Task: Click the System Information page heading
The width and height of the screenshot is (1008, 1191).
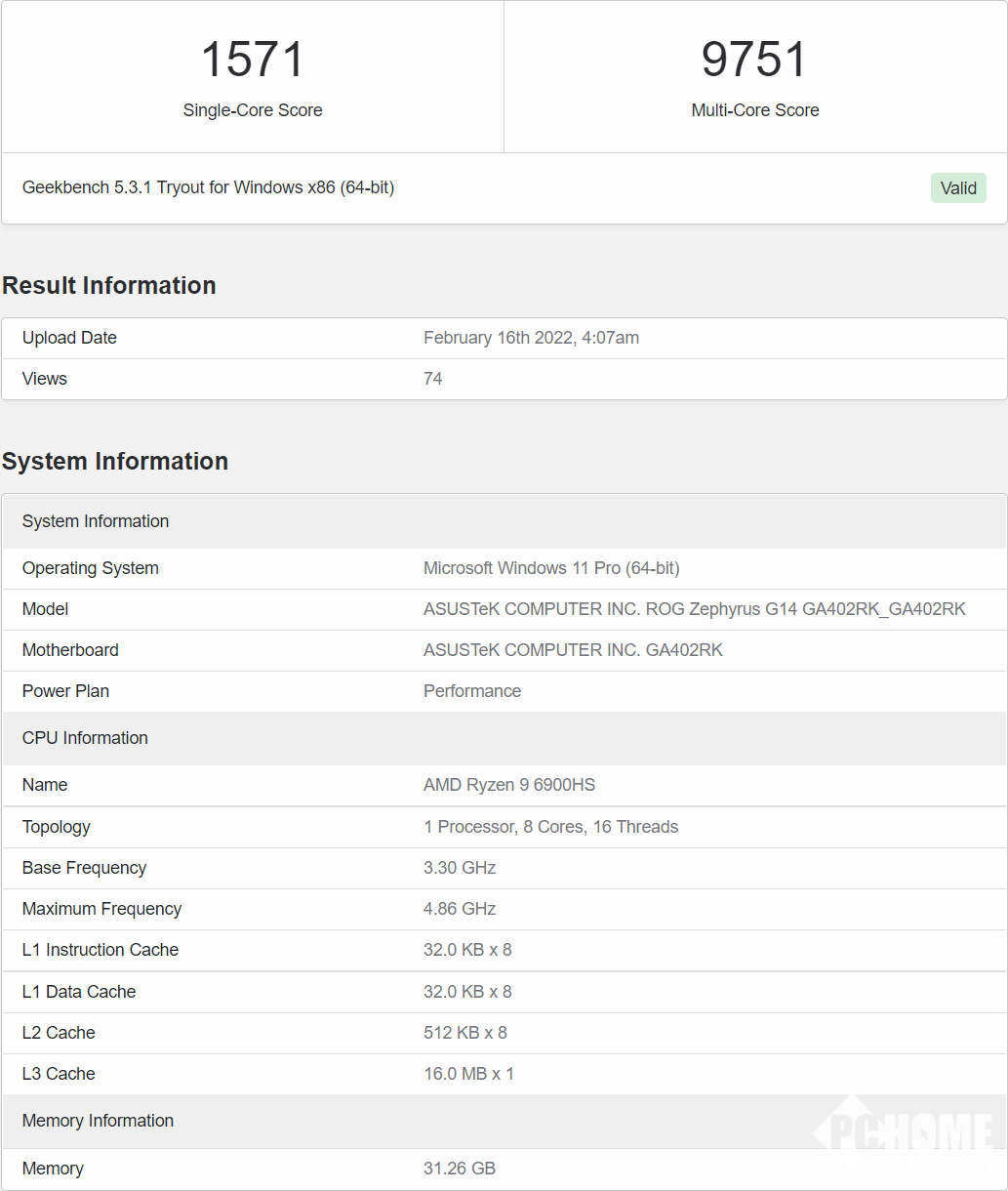Action: point(115,462)
